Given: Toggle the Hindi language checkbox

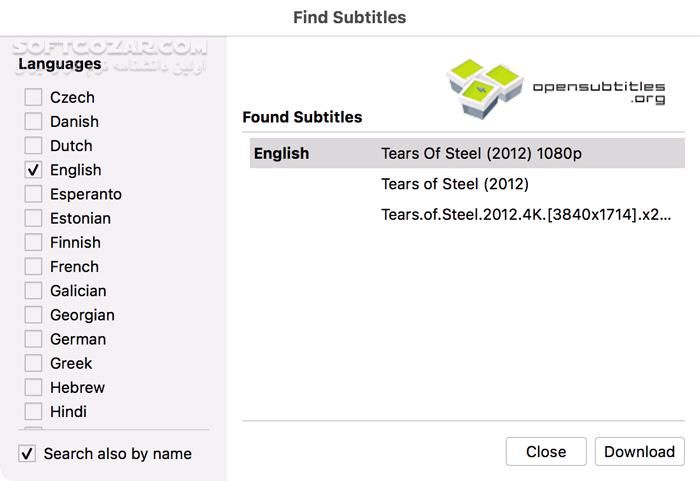Looking at the screenshot, I should coord(34,411).
